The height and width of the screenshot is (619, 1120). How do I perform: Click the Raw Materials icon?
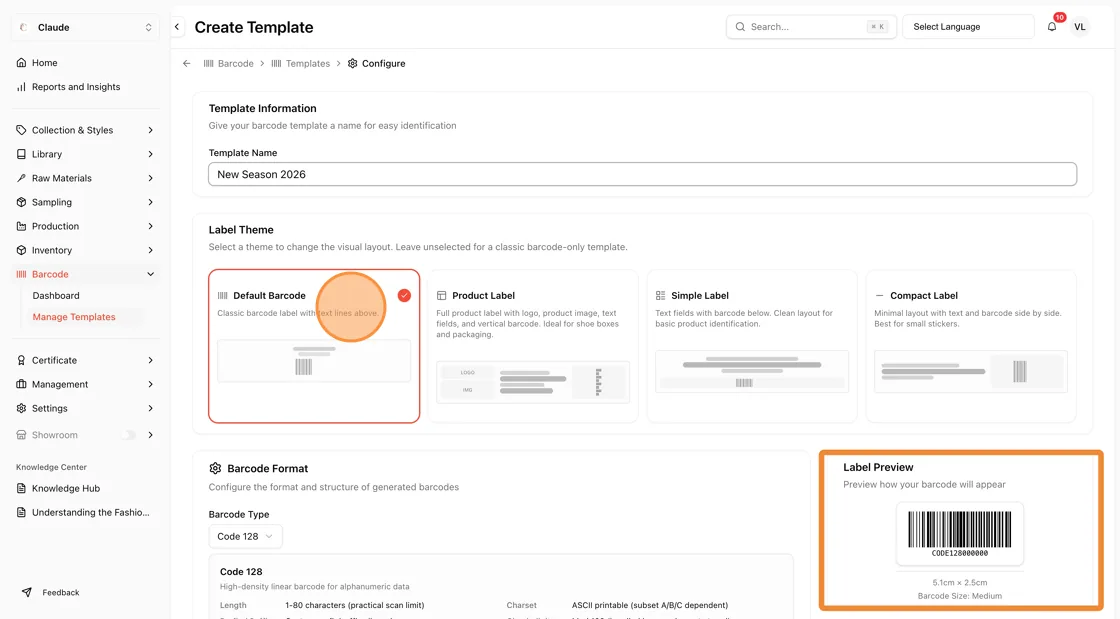pos(21,178)
